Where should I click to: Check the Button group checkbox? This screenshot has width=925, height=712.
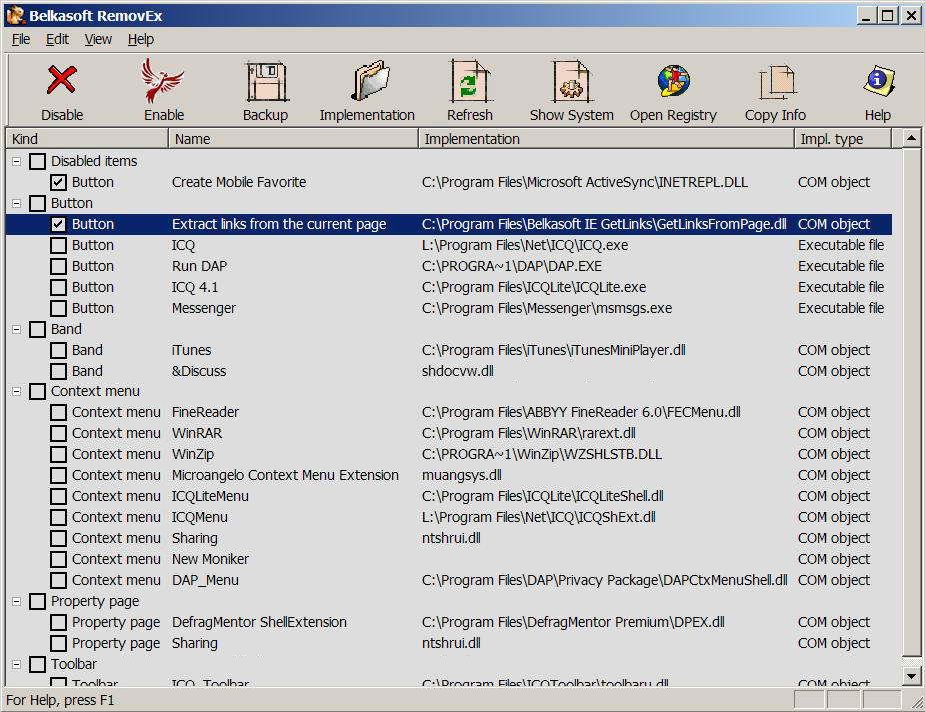pos(37,204)
